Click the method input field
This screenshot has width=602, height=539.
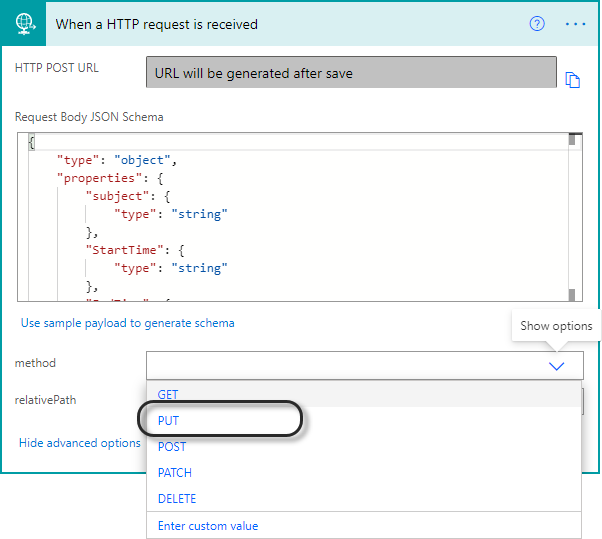[364, 365]
